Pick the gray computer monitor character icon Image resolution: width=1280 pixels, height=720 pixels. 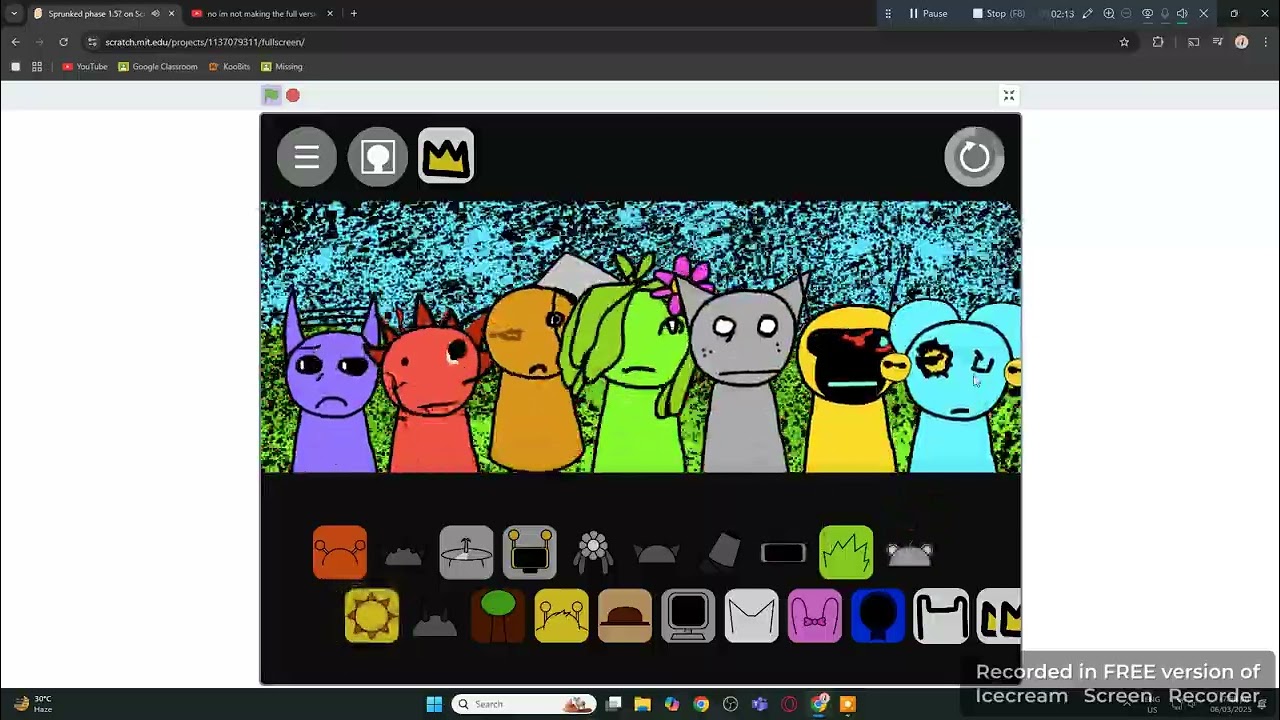[688, 615]
